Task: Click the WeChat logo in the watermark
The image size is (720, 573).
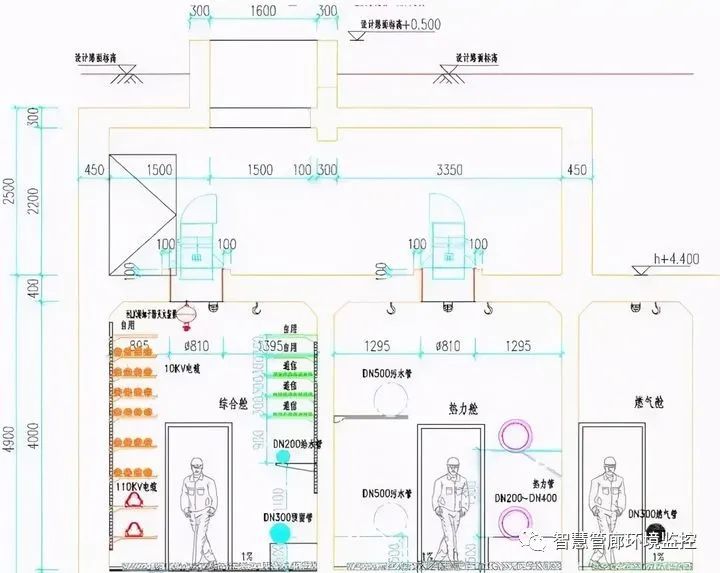Action: (x=541, y=542)
